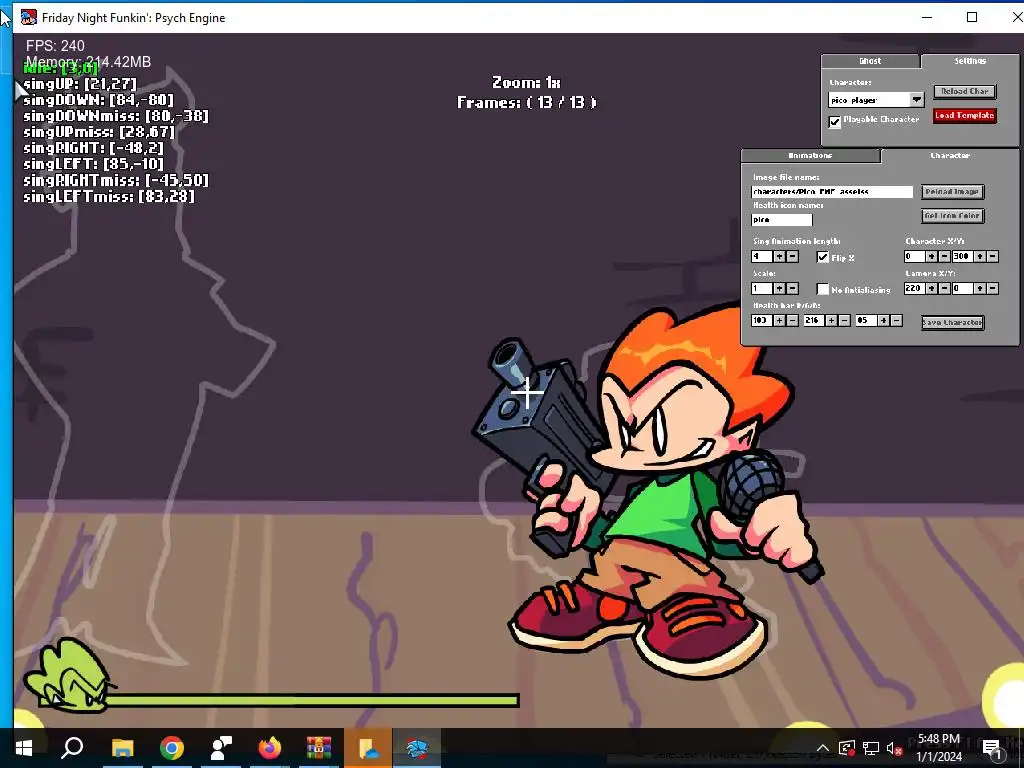This screenshot has height=768, width=1024.
Task: Increase Scale value with plus button
Action: click(779, 288)
